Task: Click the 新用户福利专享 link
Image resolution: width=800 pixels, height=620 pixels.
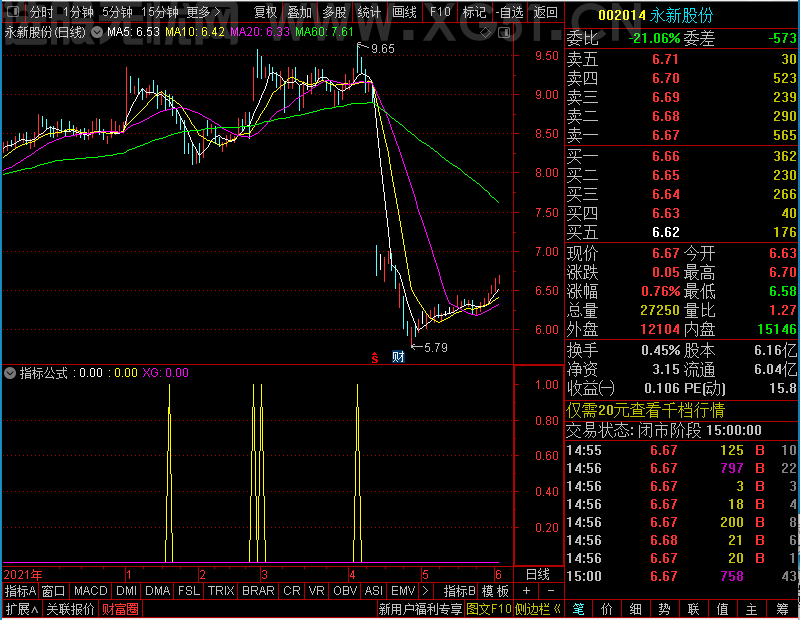Action: (420, 609)
